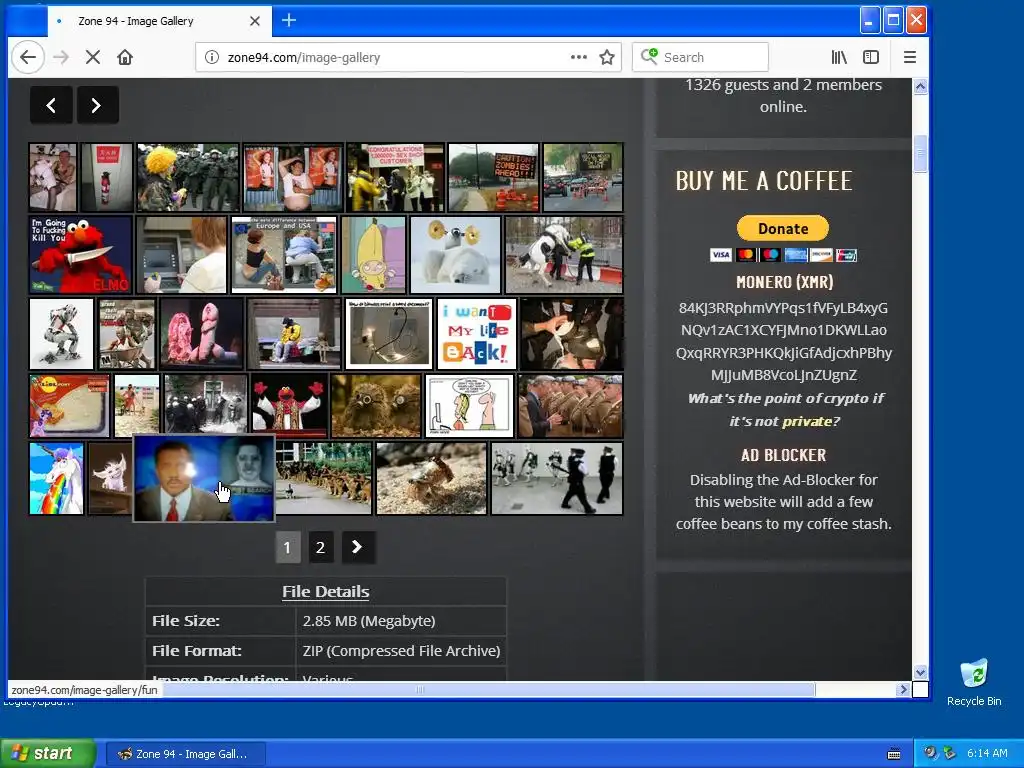Open the polar bear with cymbals thumbnail
Screen dimensions: 1024x768
455,255
